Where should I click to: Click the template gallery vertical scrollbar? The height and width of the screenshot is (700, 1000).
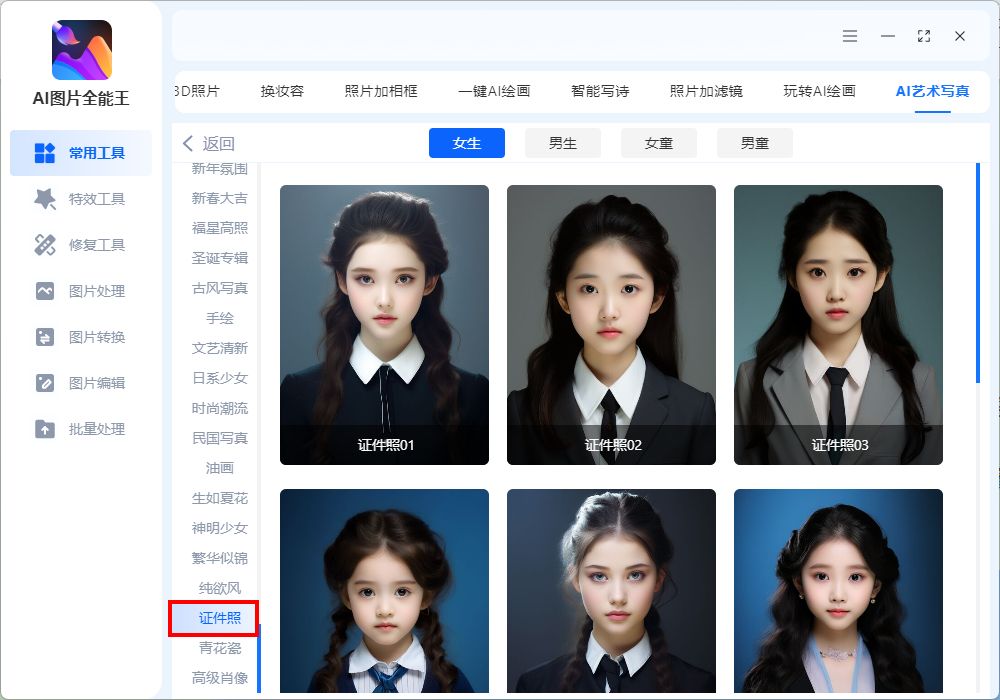[978, 273]
